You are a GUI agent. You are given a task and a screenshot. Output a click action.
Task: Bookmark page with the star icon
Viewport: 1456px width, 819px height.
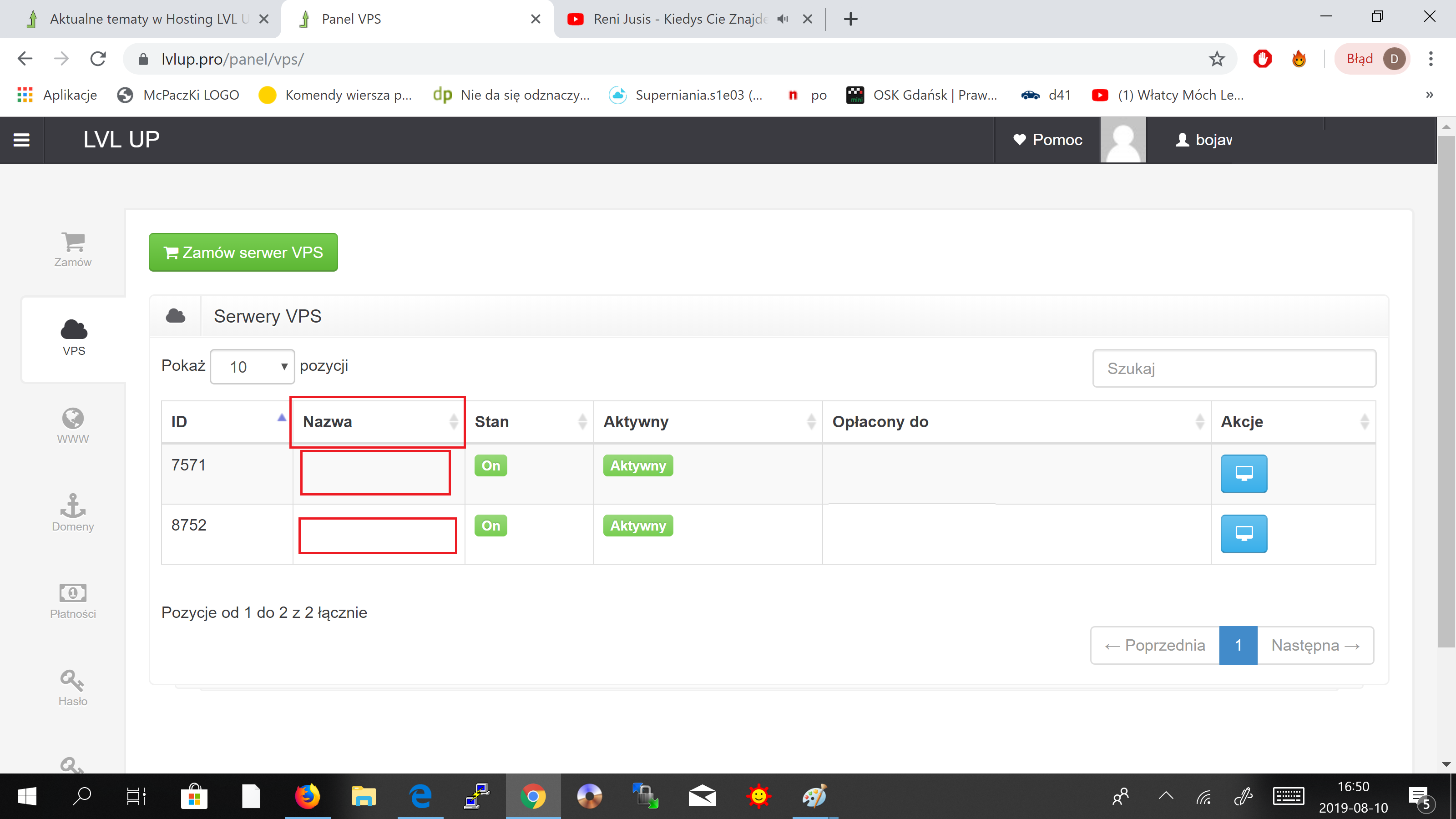[1216, 59]
